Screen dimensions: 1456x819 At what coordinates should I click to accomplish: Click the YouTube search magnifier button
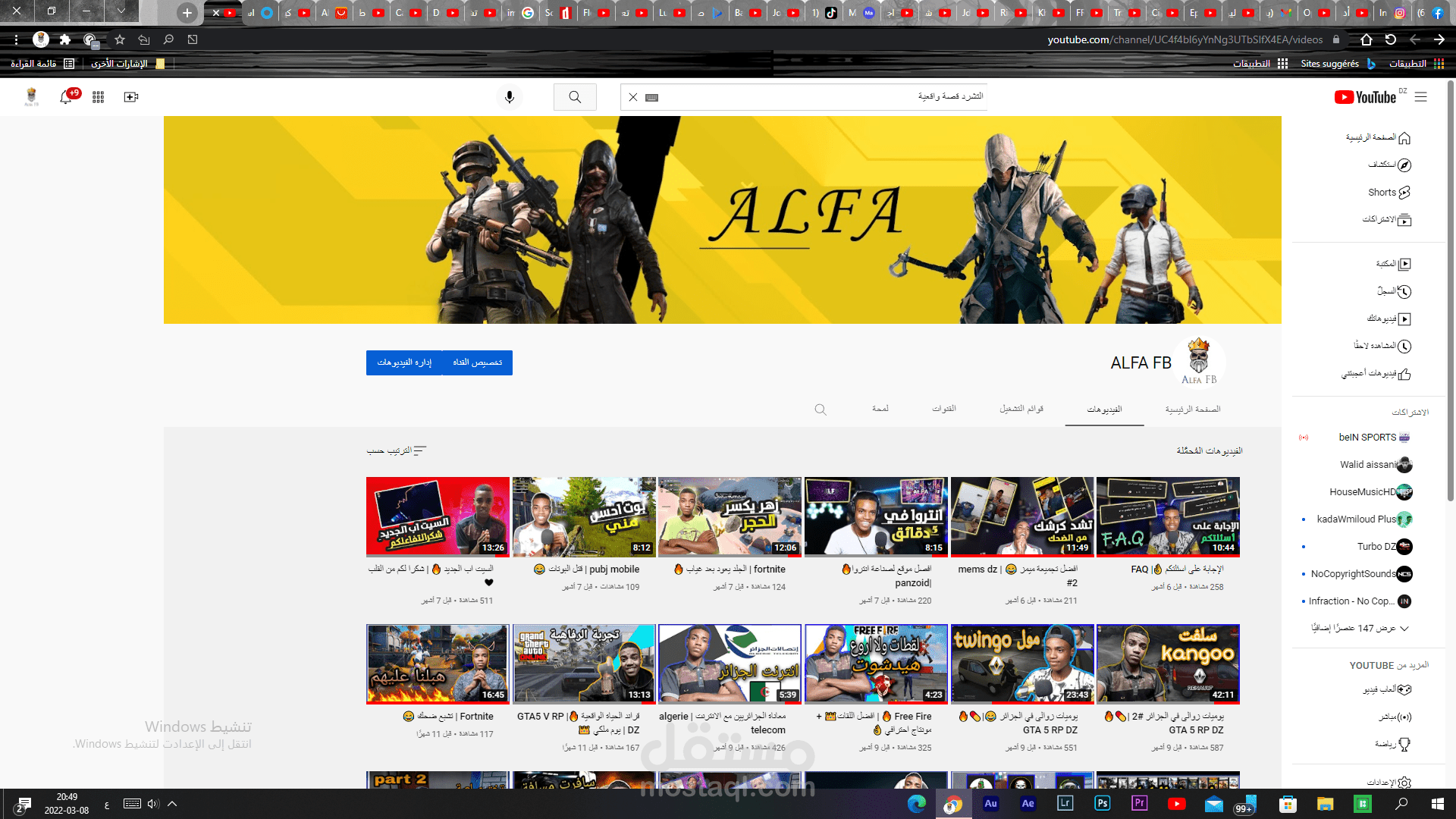pyautogui.click(x=575, y=97)
